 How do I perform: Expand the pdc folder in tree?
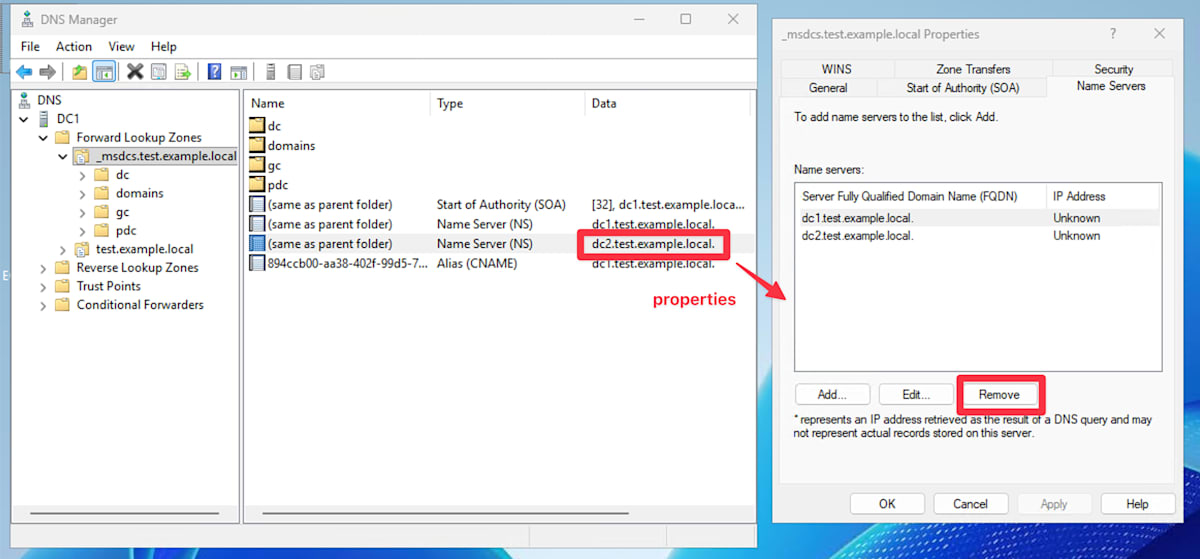click(82, 231)
